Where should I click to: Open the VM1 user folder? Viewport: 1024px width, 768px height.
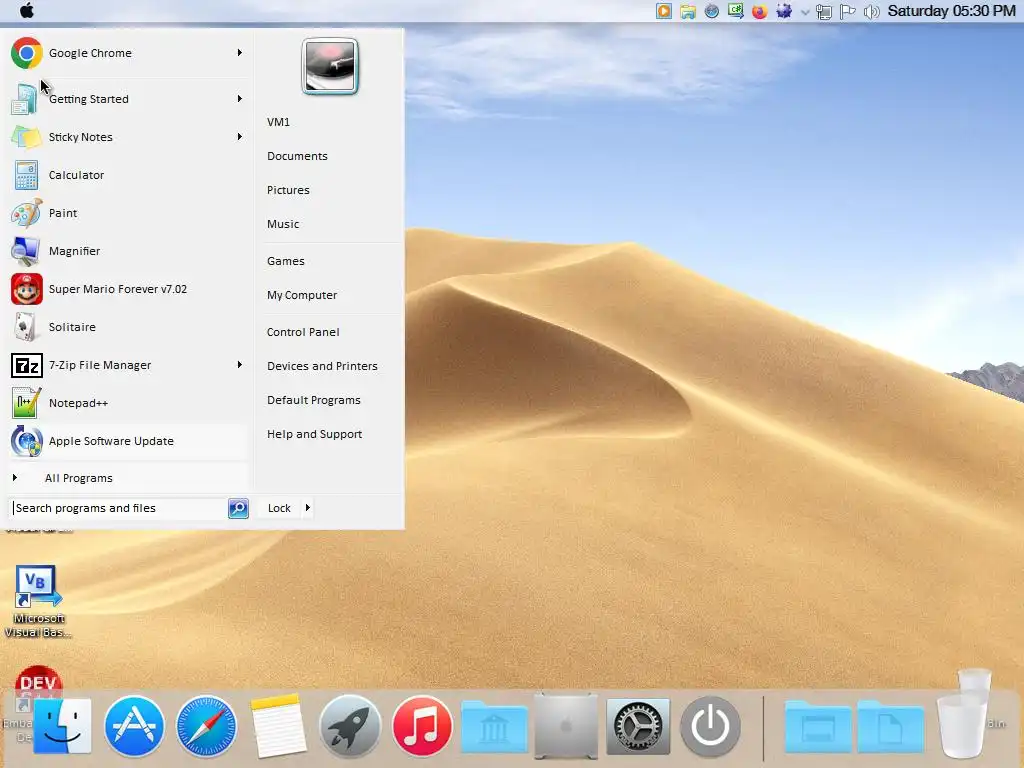[278, 122]
